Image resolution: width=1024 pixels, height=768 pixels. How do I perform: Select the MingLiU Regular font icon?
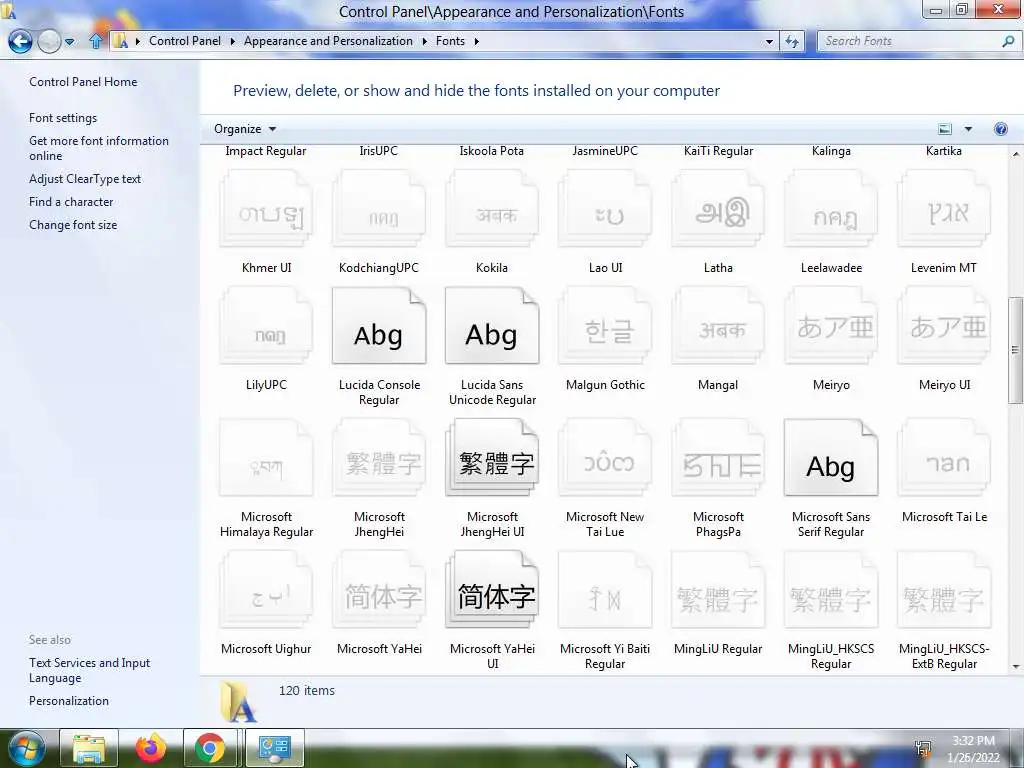pos(718,590)
